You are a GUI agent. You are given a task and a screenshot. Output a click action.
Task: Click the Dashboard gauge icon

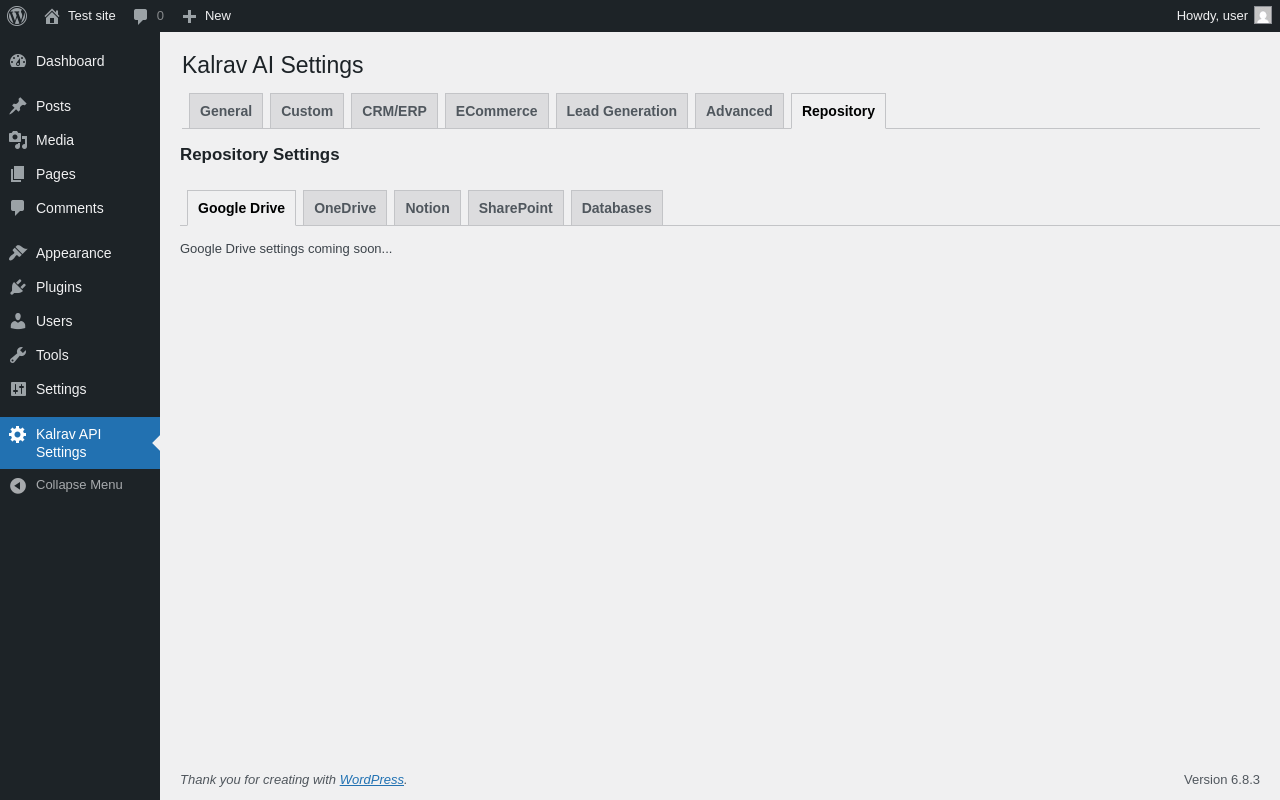[x=18, y=61]
